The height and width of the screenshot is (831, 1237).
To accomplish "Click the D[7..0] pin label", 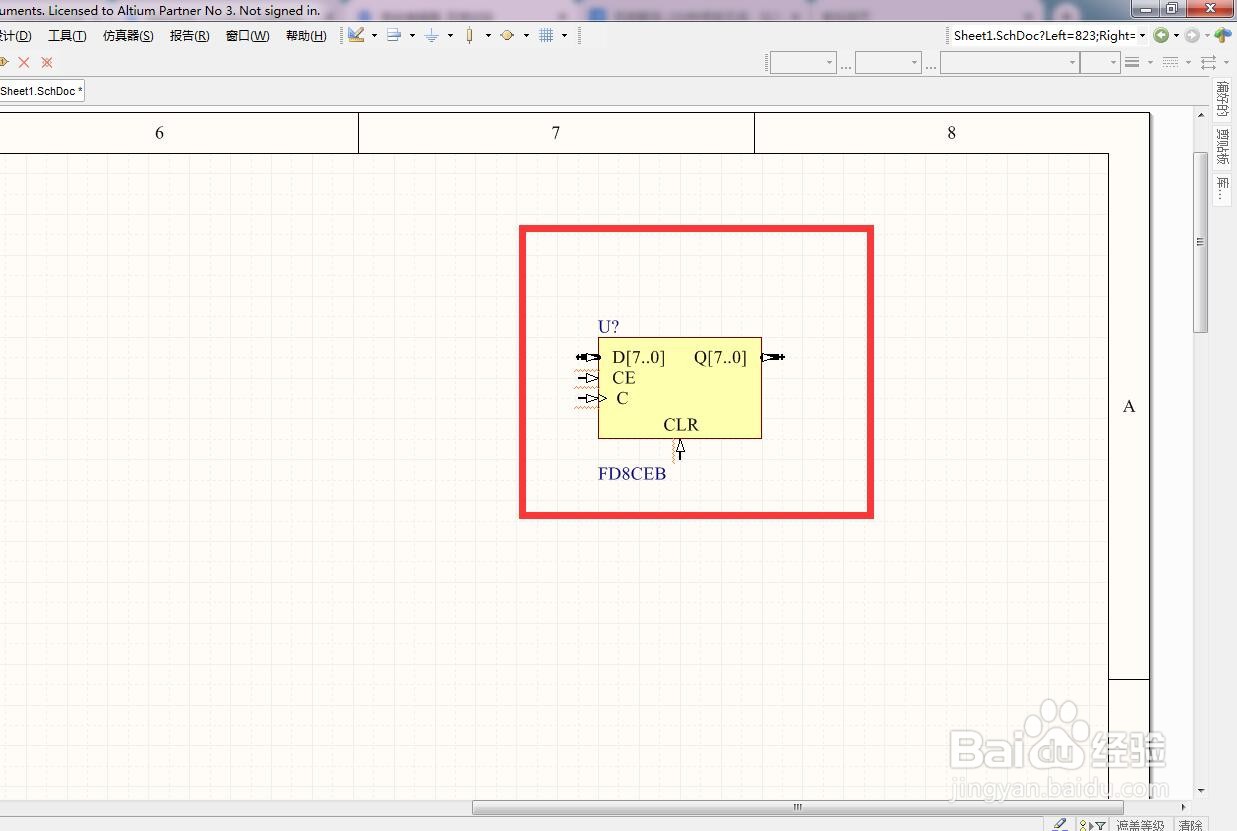I will (638, 357).
